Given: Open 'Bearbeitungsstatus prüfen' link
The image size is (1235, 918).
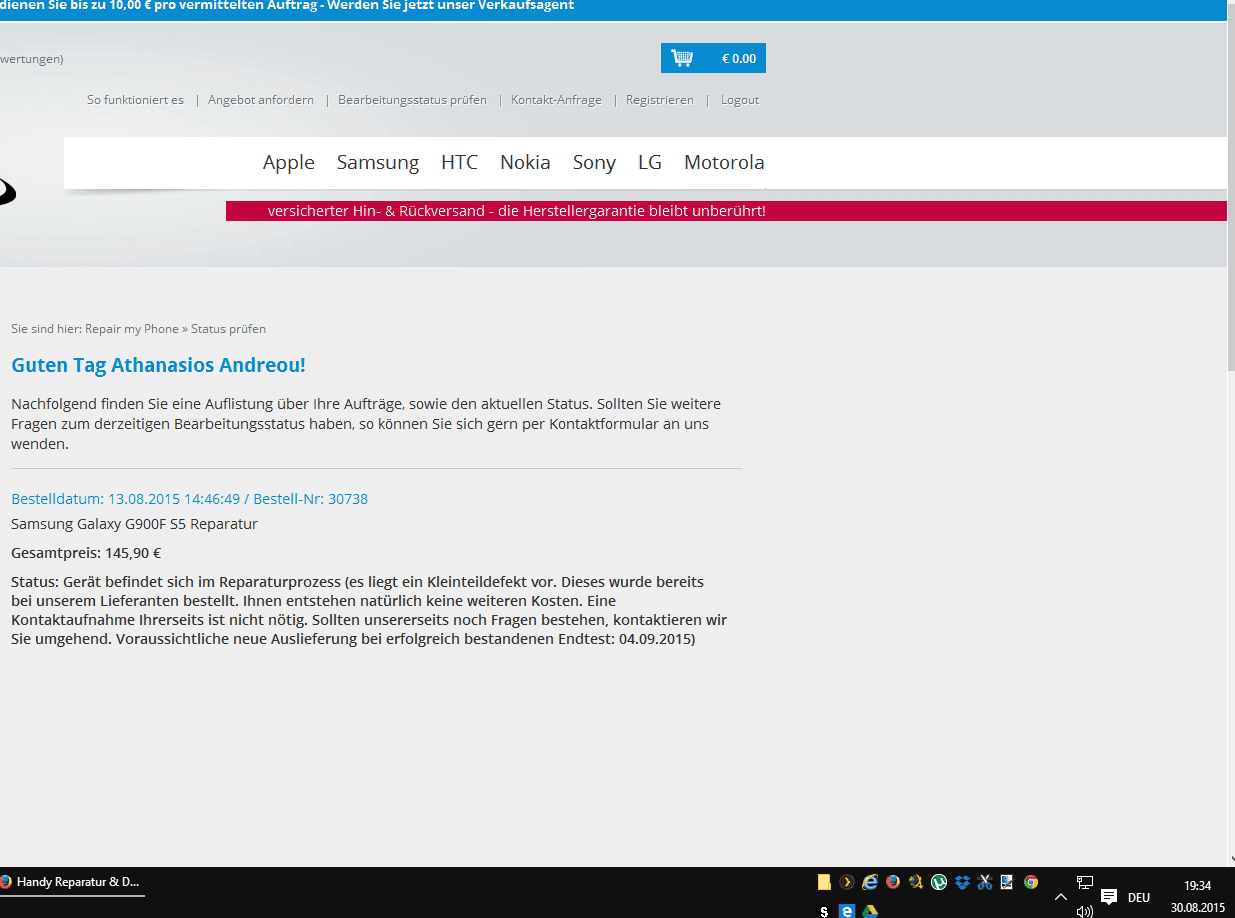Looking at the screenshot, I should tap(412, 100).
